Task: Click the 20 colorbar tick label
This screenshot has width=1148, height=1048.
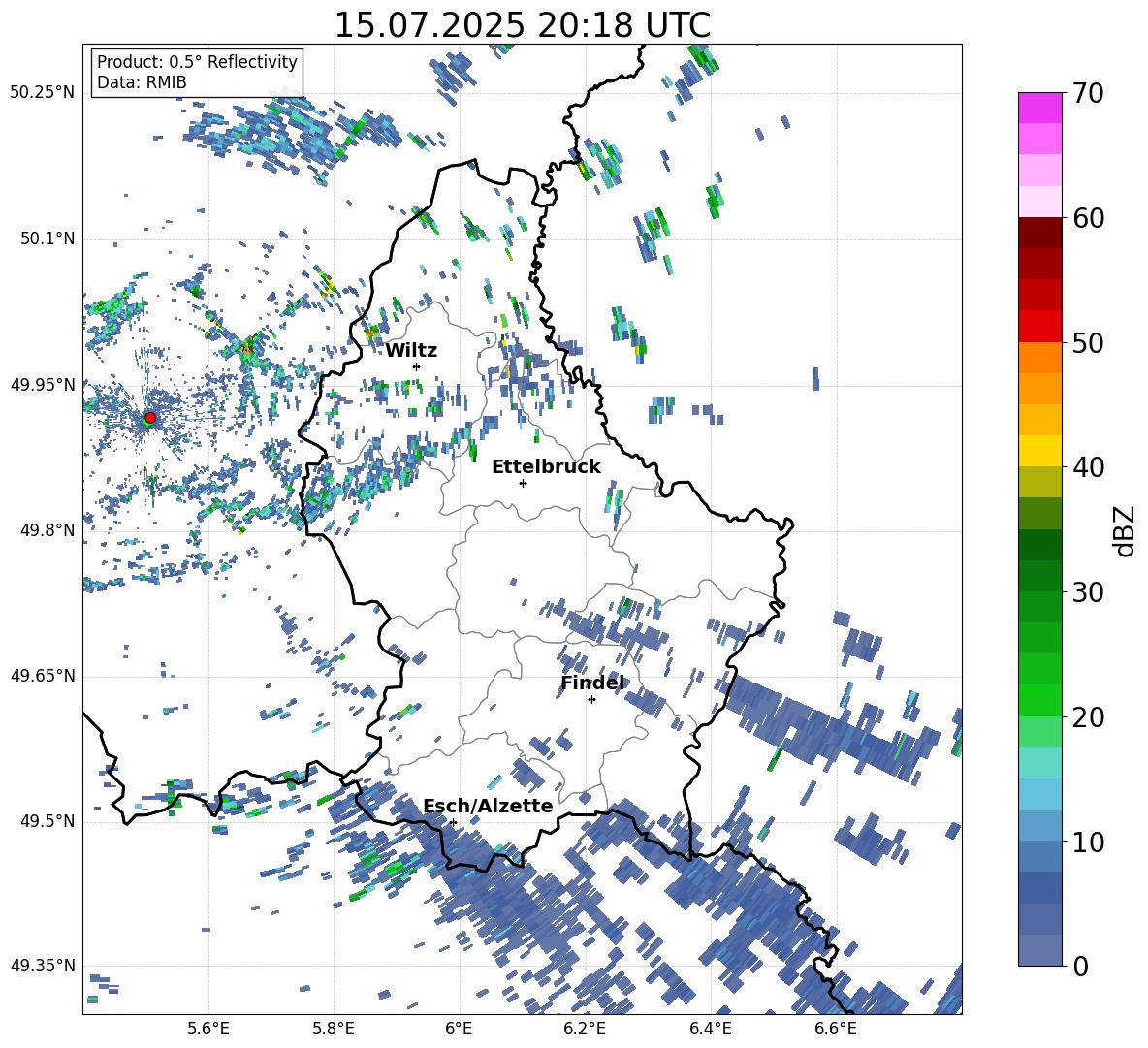Action: (x=1087, y=716)
